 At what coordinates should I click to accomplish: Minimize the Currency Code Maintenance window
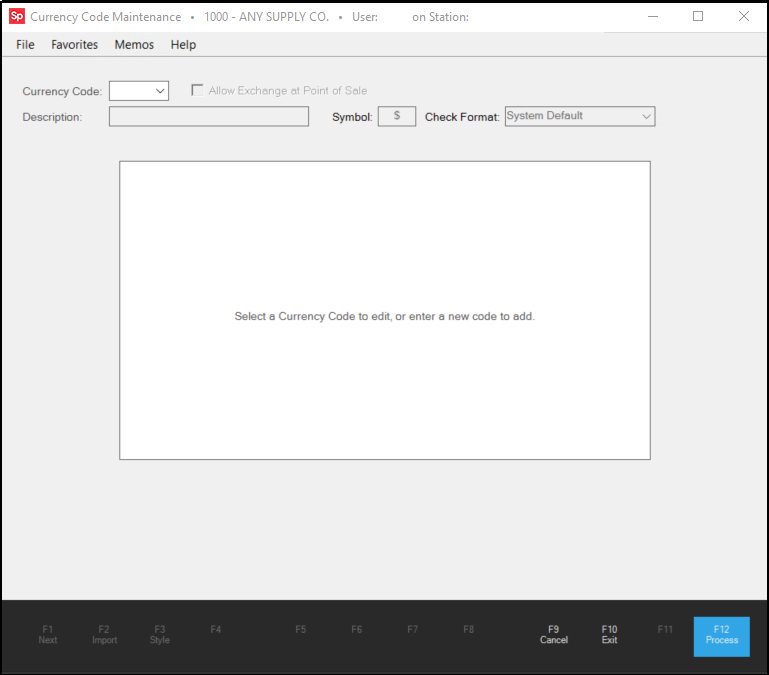pos(653,16)
